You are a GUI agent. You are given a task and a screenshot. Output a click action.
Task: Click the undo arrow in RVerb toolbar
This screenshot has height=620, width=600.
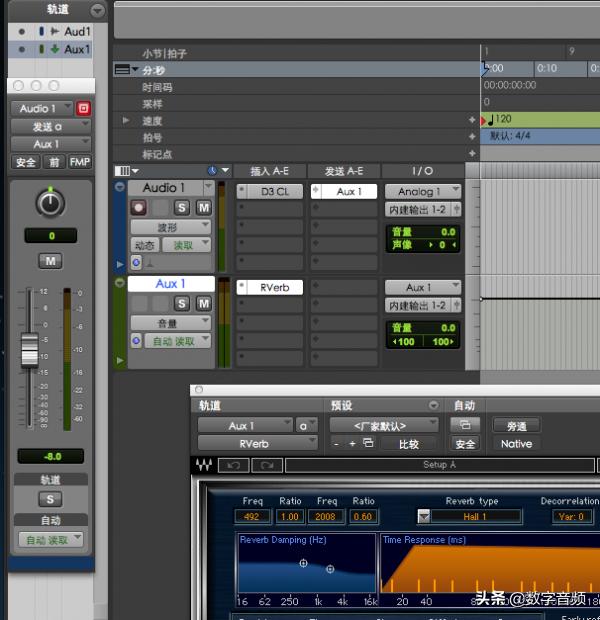(x=233, y=465)
